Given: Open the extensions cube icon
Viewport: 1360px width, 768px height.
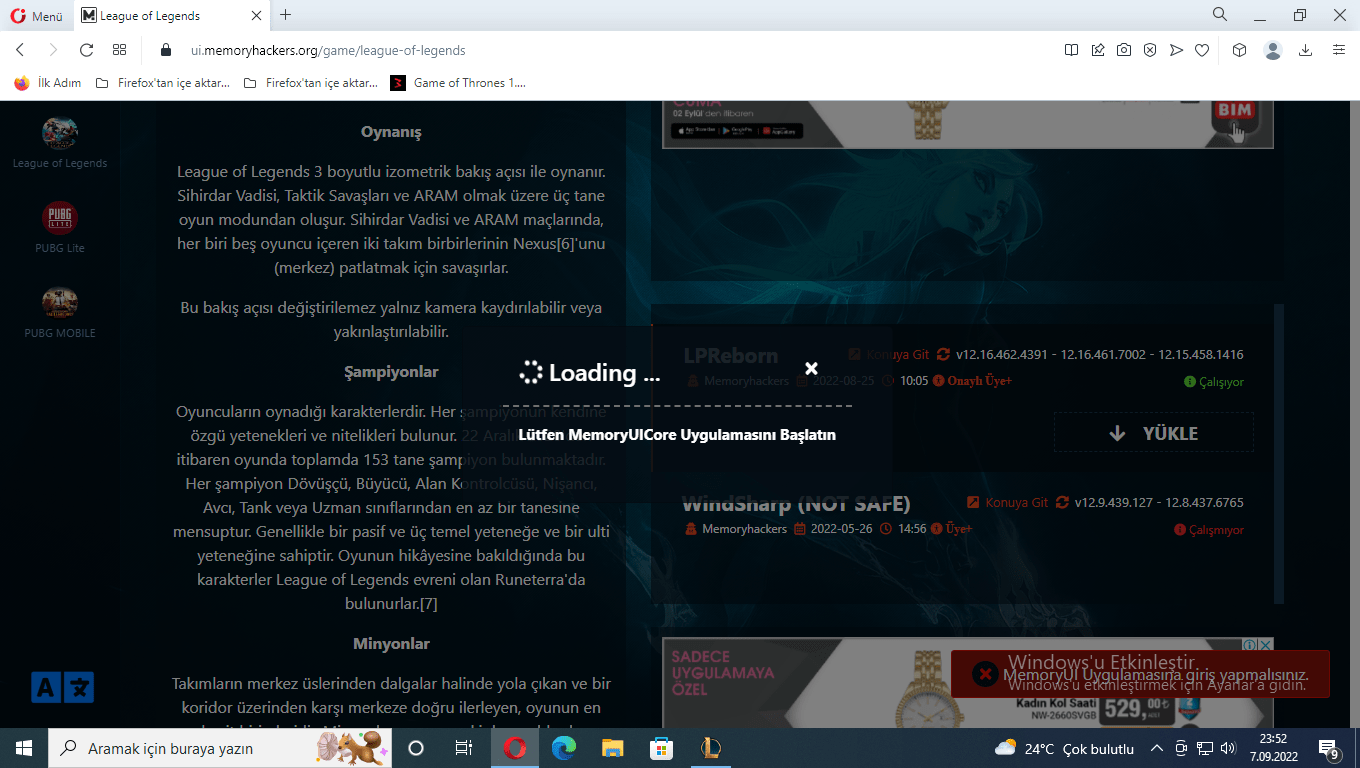Looking at the screenshot, I should [1239, 50].
